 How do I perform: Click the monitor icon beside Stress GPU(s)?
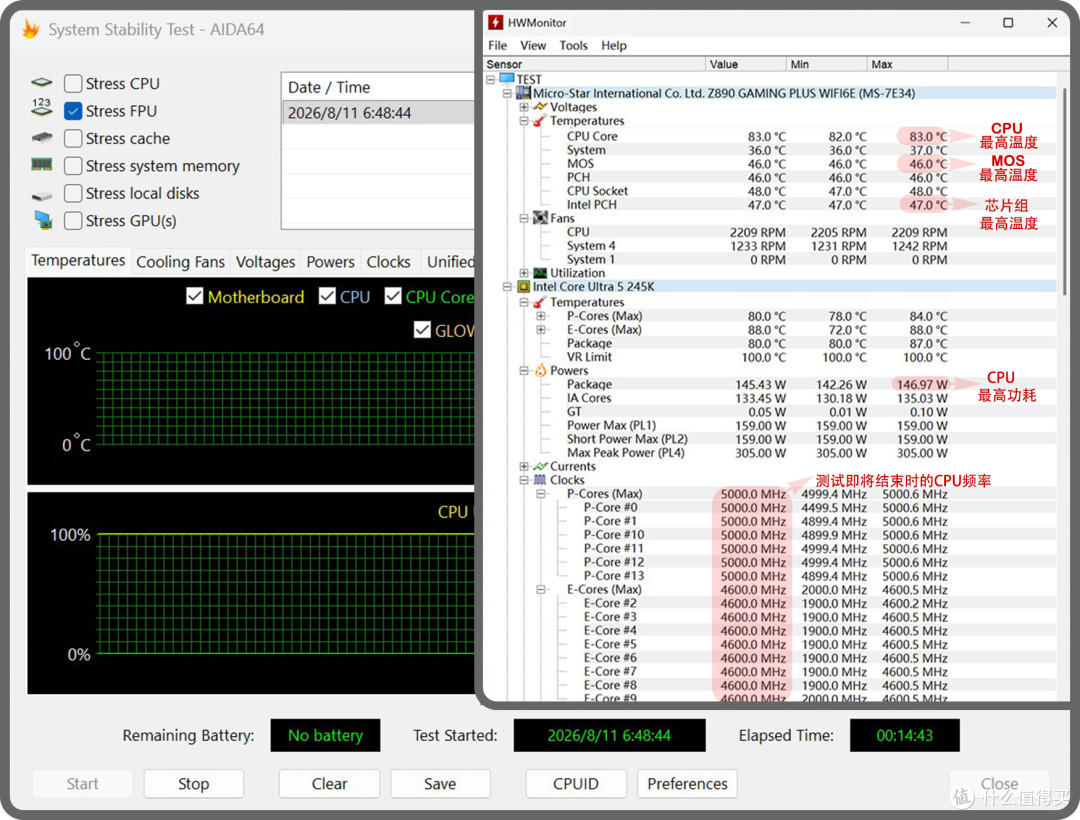(x=43, y=220)
